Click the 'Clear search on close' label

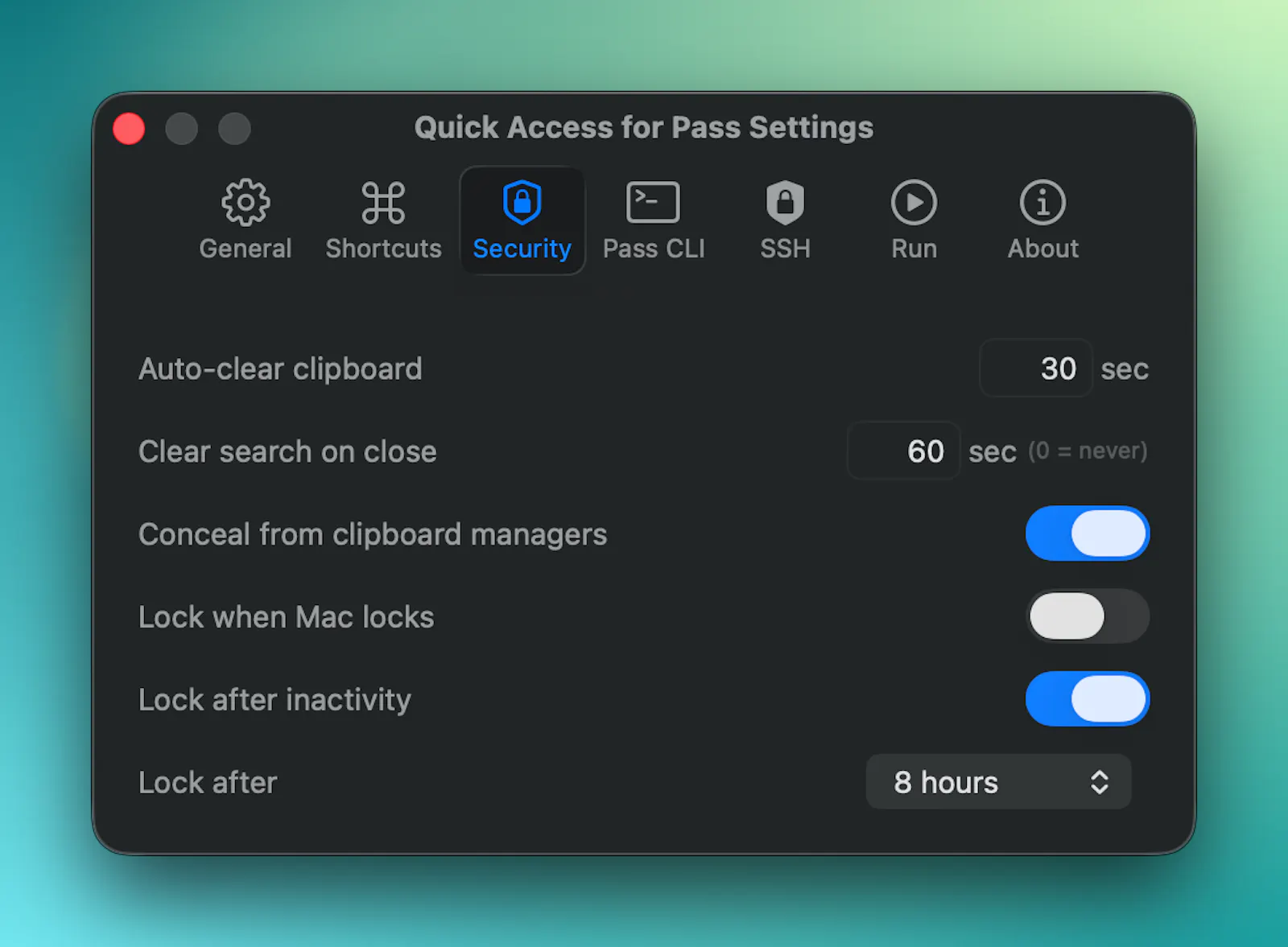tap(287, 451)
